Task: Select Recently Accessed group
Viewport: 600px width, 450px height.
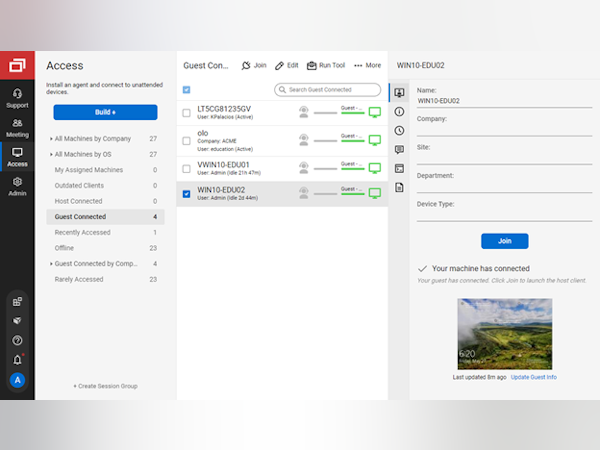Action: pyautogui.click(x=105, y=232)
